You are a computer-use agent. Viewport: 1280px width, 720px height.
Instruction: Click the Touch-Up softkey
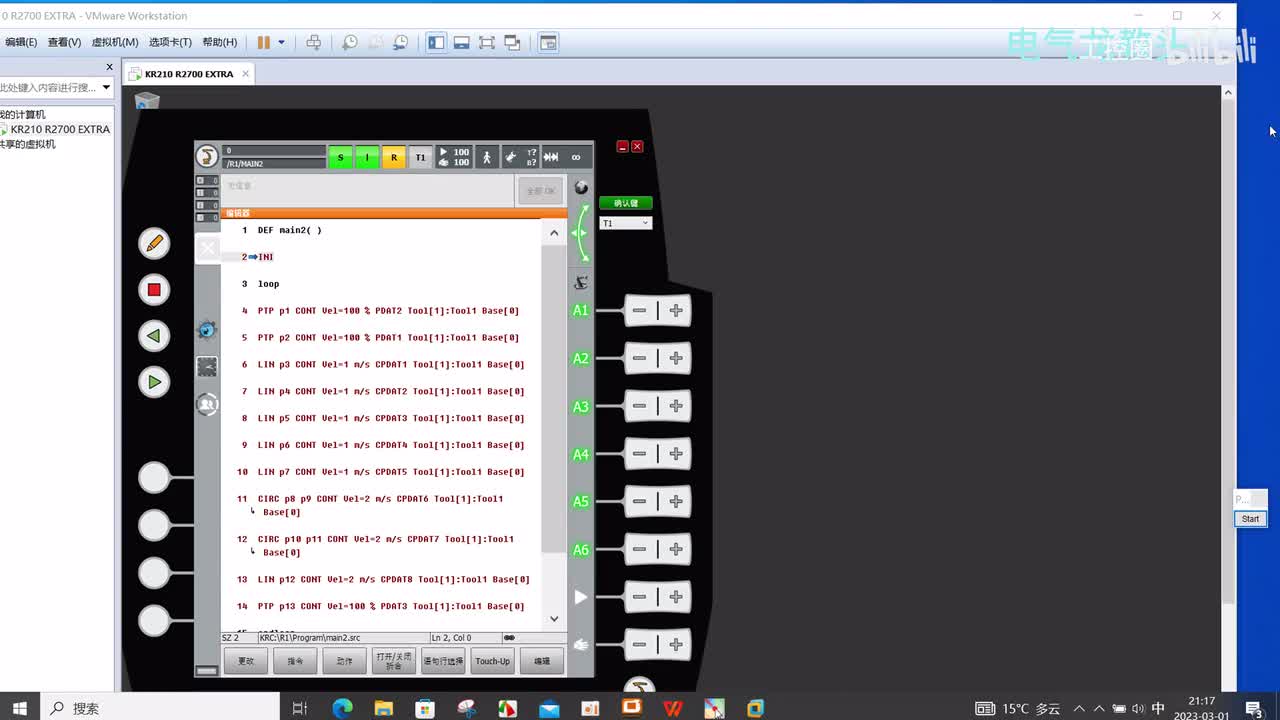click(492, 661)
